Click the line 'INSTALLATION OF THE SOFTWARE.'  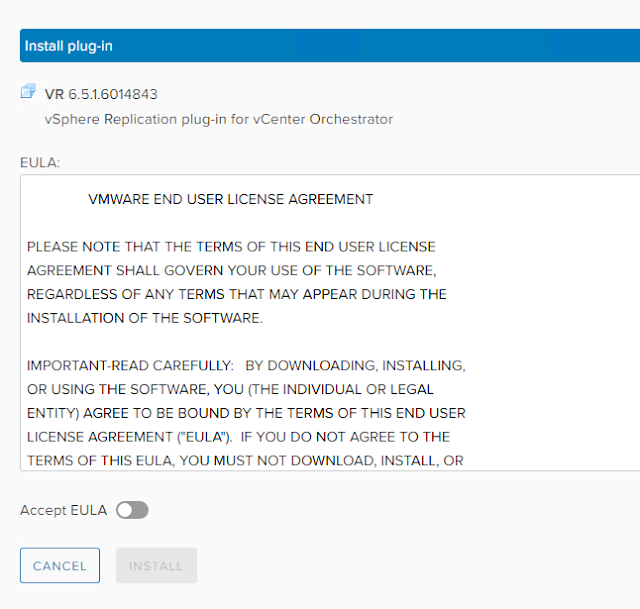tap(145, 318)
